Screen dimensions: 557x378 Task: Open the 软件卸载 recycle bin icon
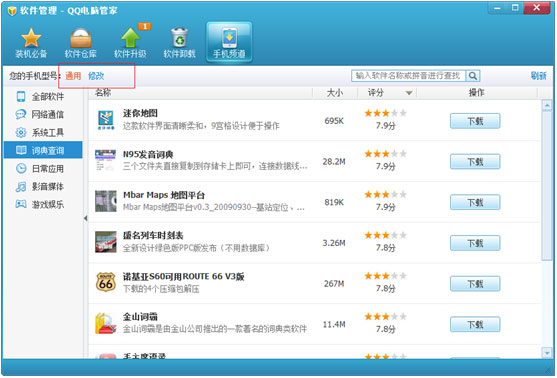coord(180,43)
